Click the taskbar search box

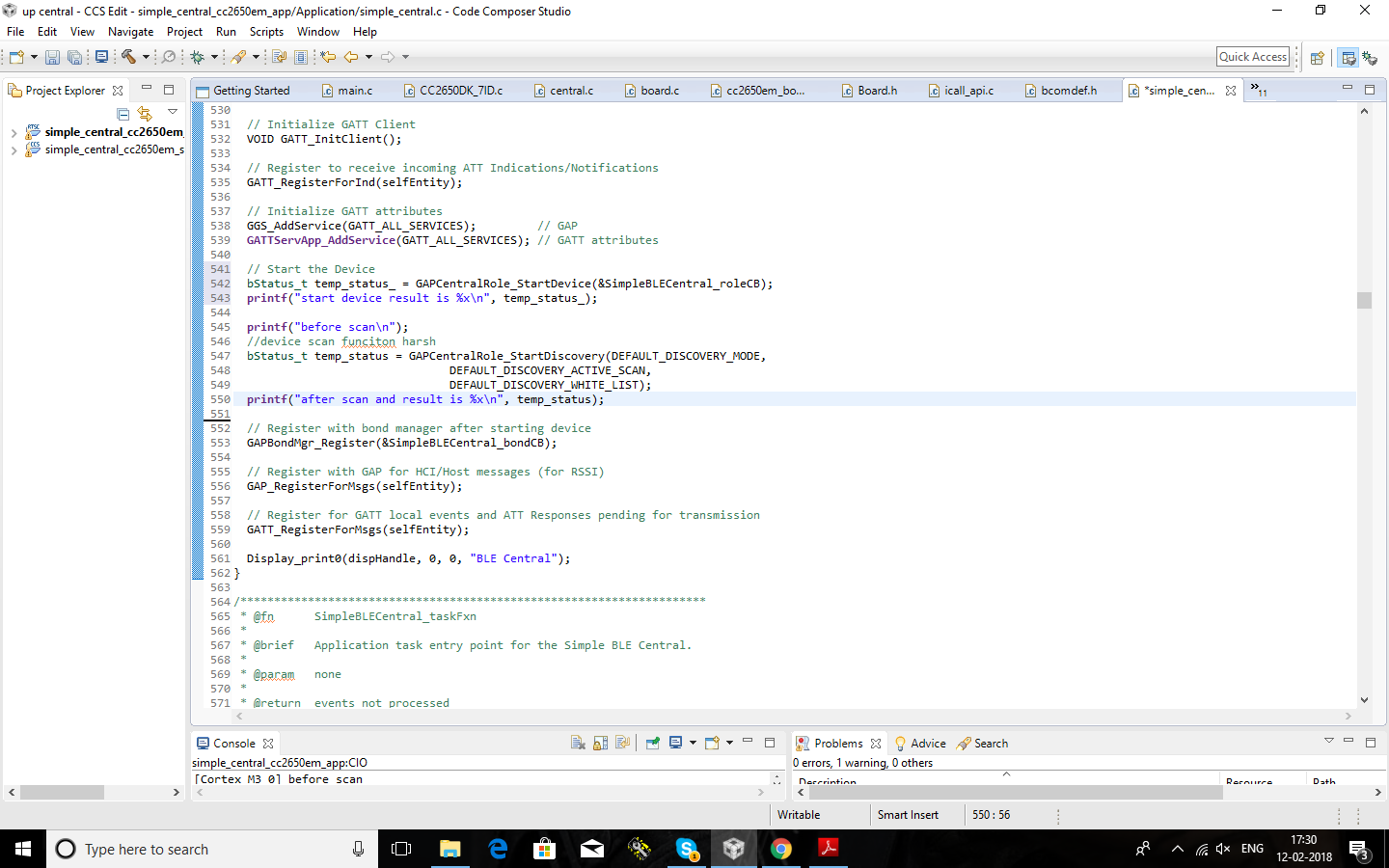[x=212, y=849]
